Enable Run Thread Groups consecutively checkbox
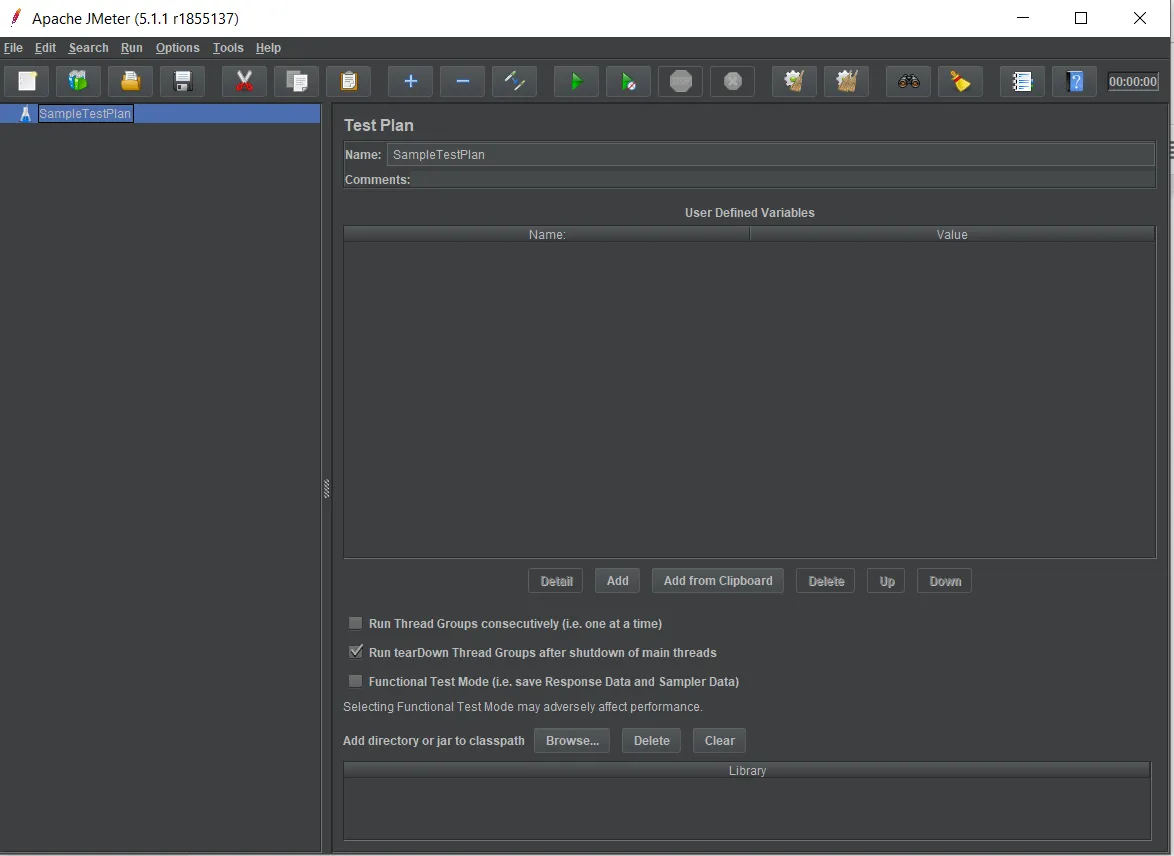The width and height of the screenshot is (1174, 856). (x=356, y=623)
